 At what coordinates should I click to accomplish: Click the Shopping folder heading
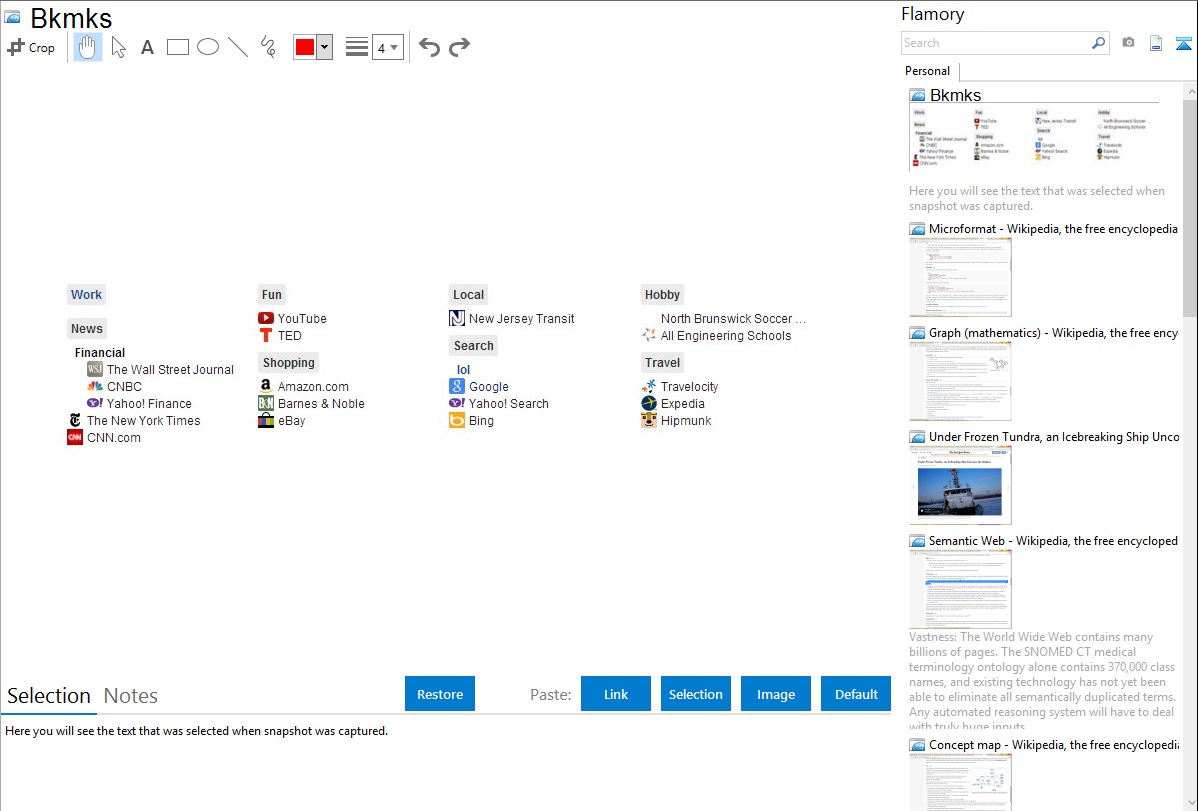(x=289, y=362)
